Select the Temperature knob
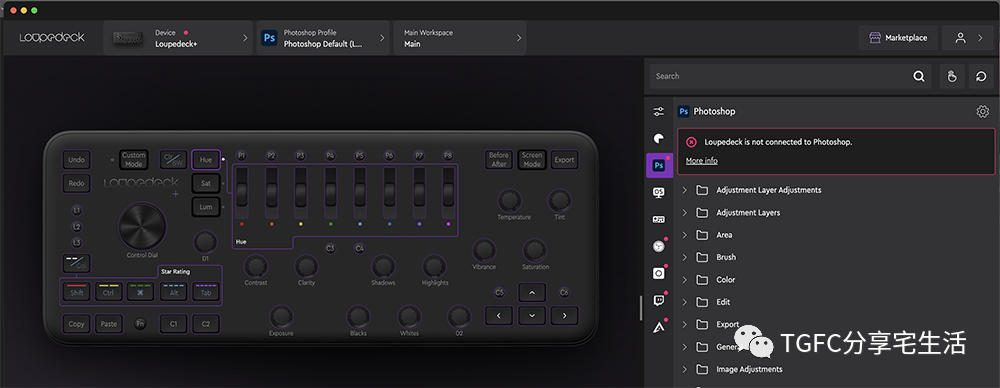 click(510, 200)
